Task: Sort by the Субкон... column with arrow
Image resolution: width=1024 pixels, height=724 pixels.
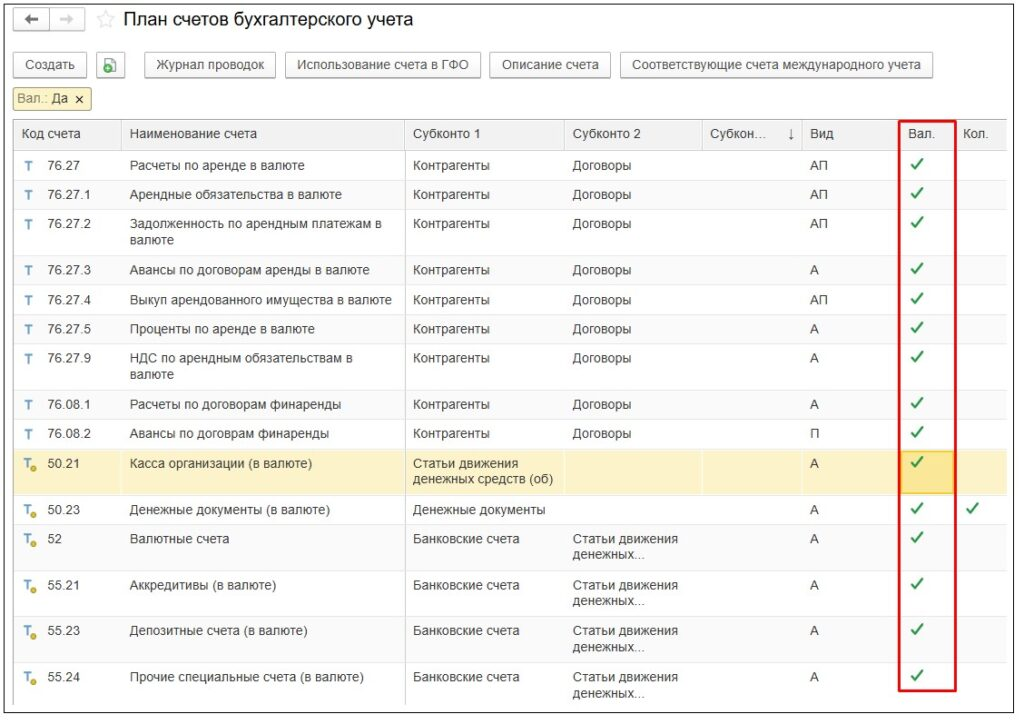Action: click(x=750, y=134)
